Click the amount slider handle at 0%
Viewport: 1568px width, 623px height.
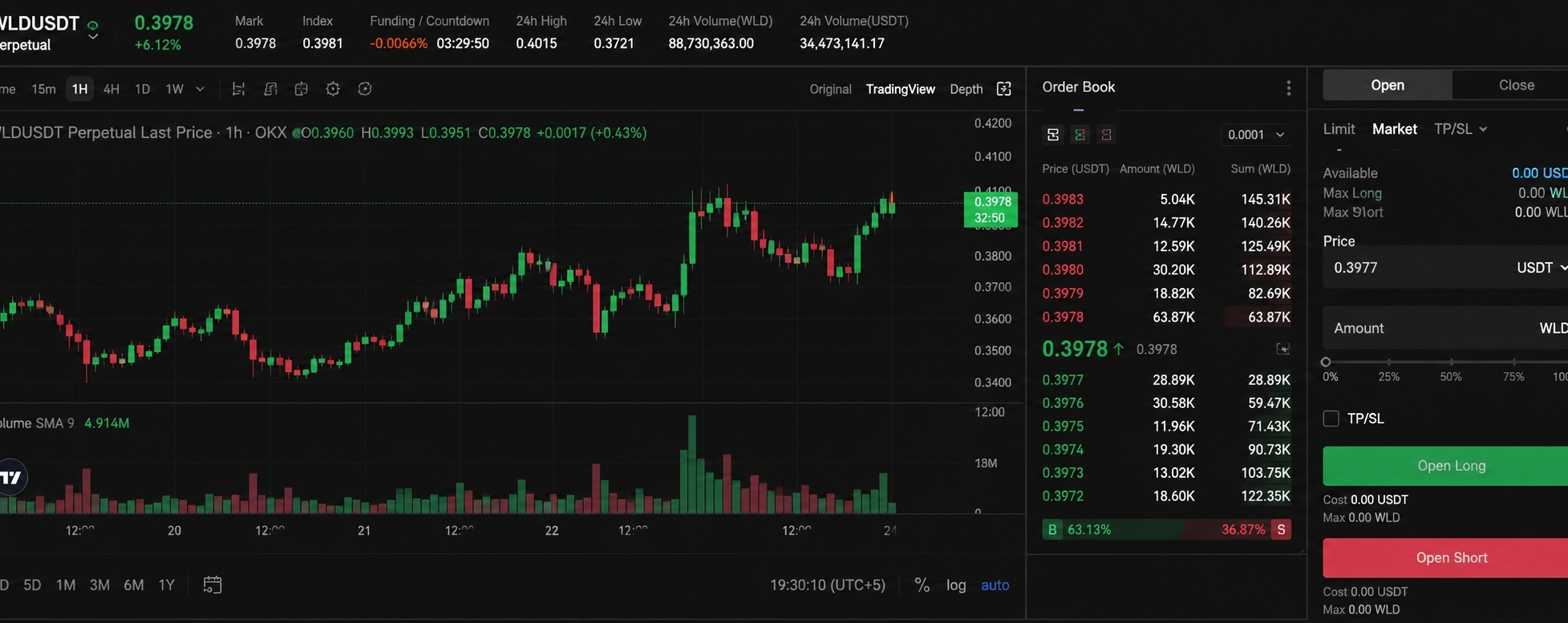pyautogui.click(x=1326, y=362)
